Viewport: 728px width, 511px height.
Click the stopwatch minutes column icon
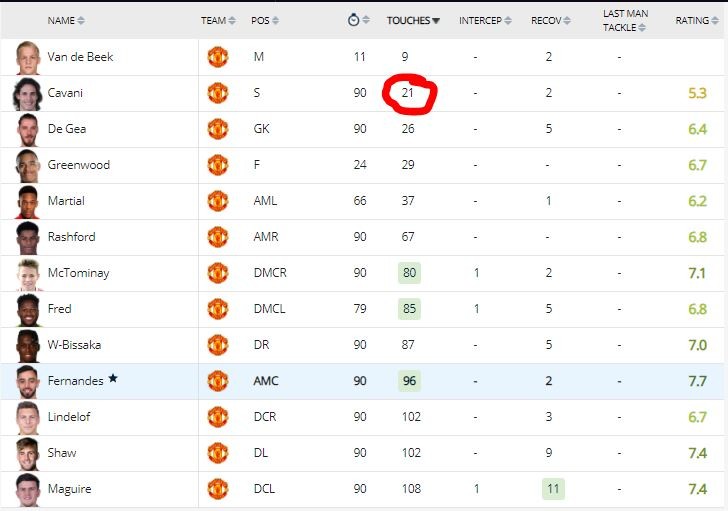click(353, 20)
